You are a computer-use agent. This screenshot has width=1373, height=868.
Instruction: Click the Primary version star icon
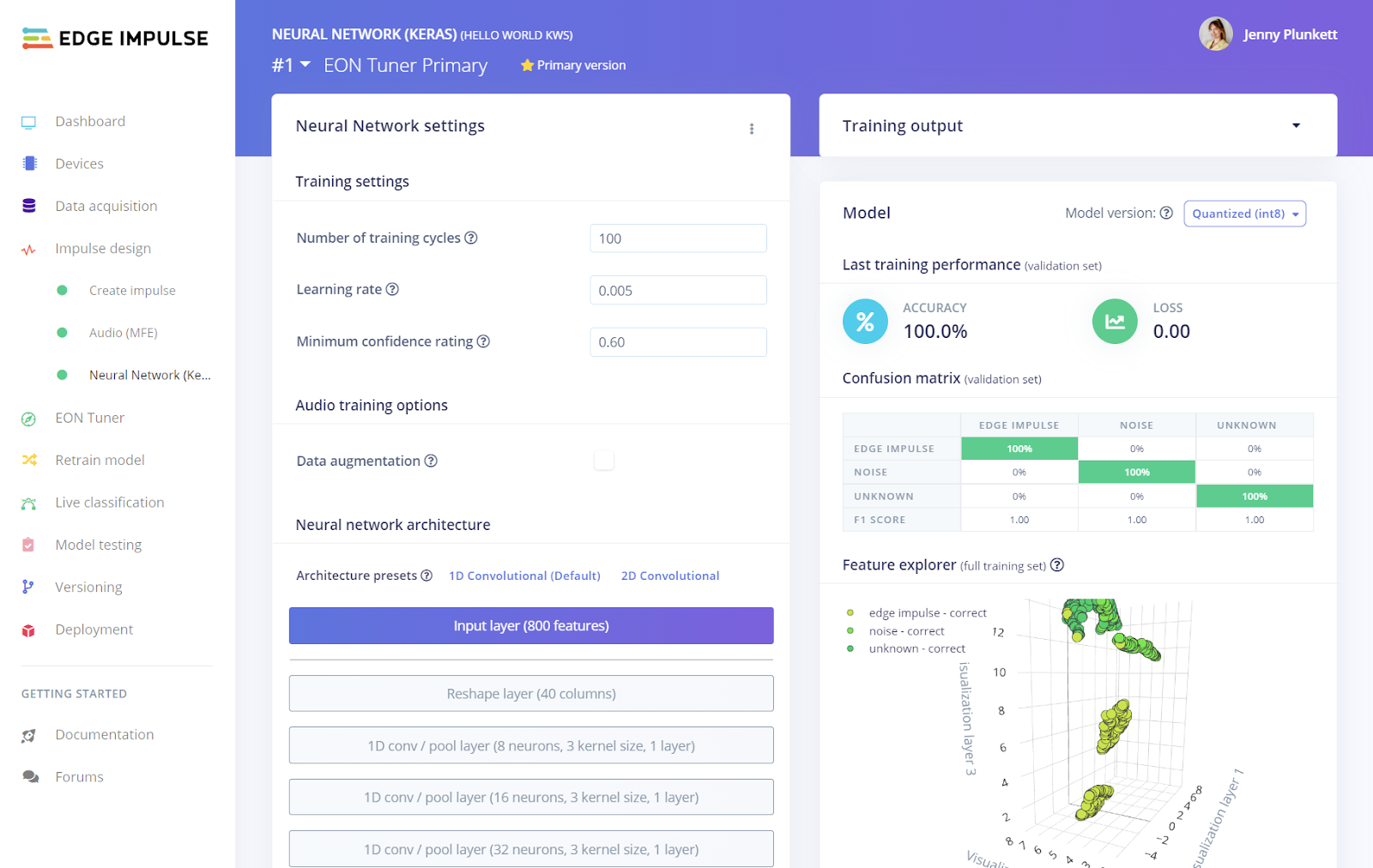[x=527, y=65]
